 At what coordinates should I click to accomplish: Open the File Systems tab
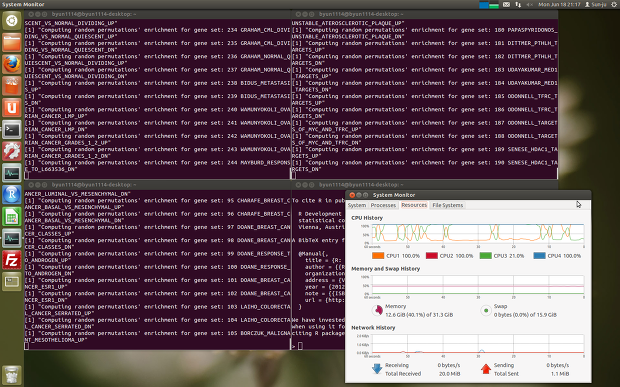pos(448,205)
